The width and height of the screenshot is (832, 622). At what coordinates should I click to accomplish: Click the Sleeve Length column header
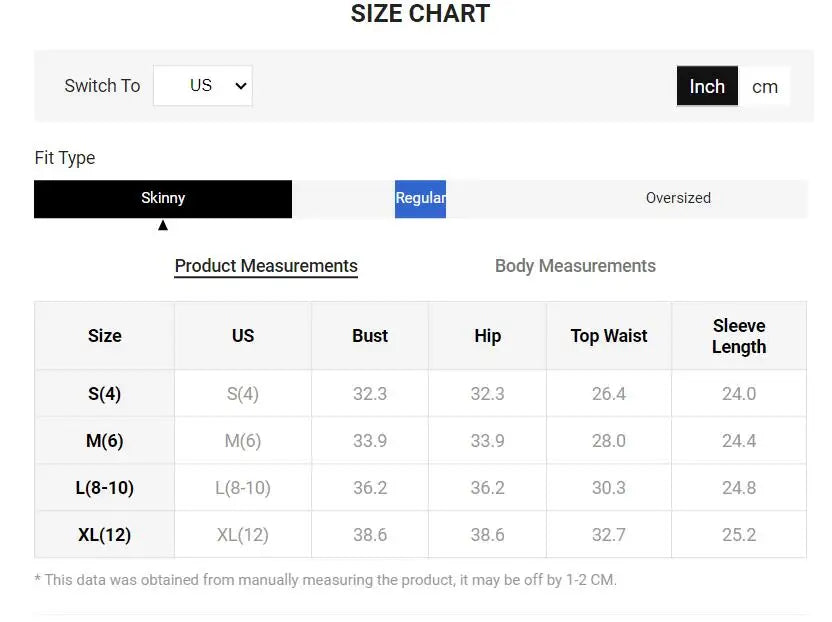739,336
